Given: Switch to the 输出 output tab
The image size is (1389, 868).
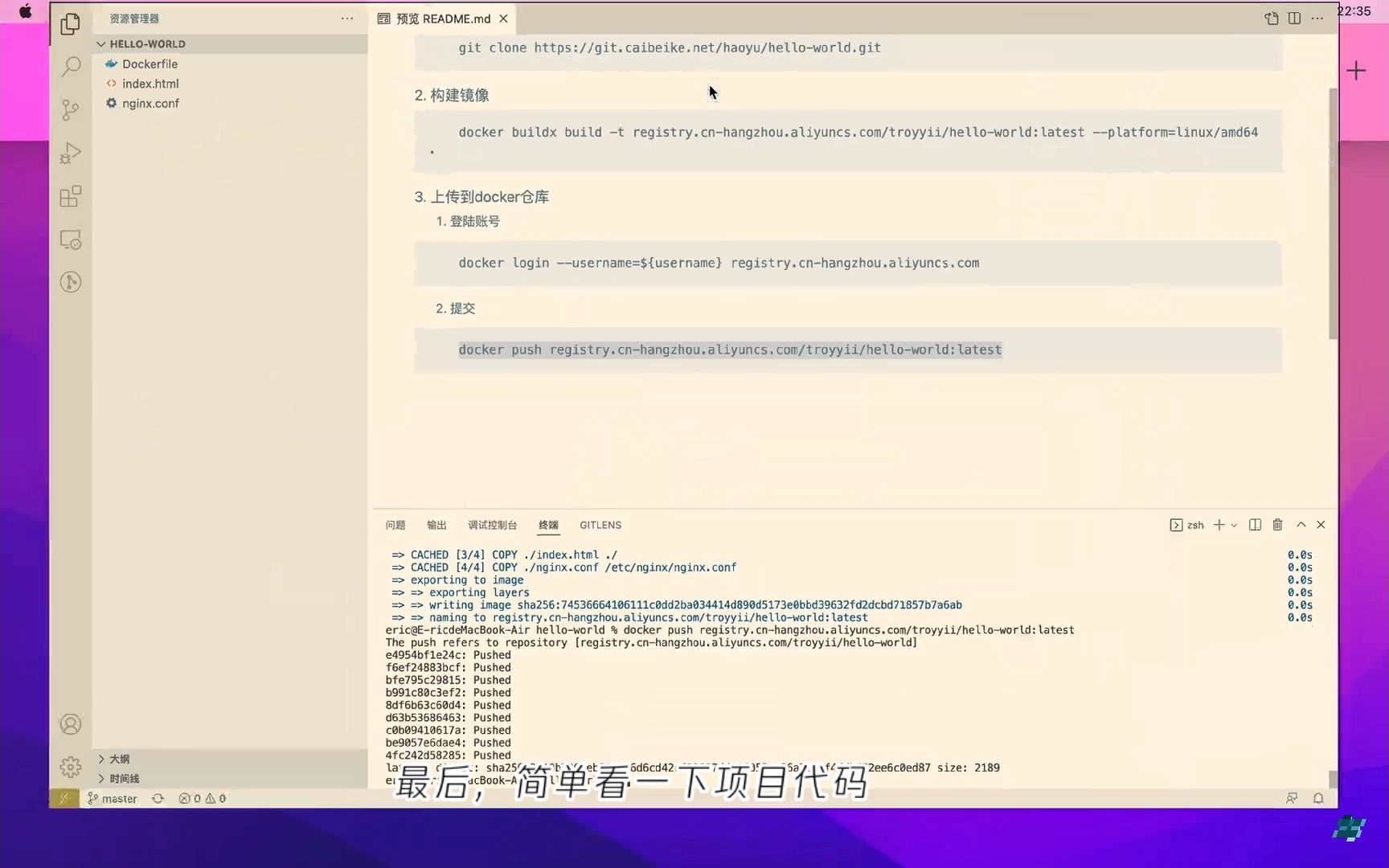Looking at the screenshot, I should click(x=436, y=525).
